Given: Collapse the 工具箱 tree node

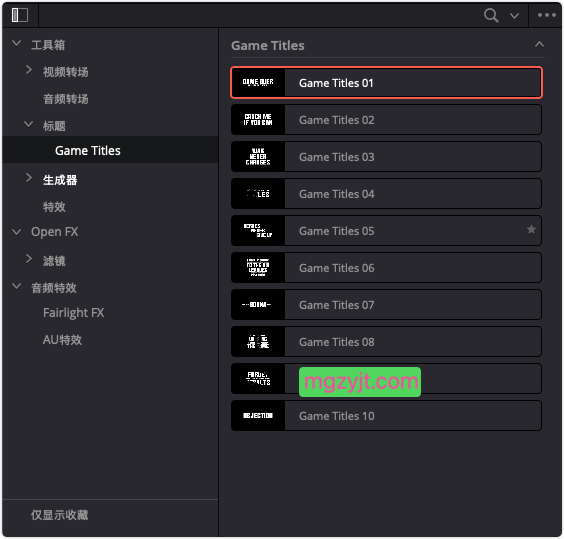Looking at the screenshot, I should pyautogui.click(x=17, y=44).
